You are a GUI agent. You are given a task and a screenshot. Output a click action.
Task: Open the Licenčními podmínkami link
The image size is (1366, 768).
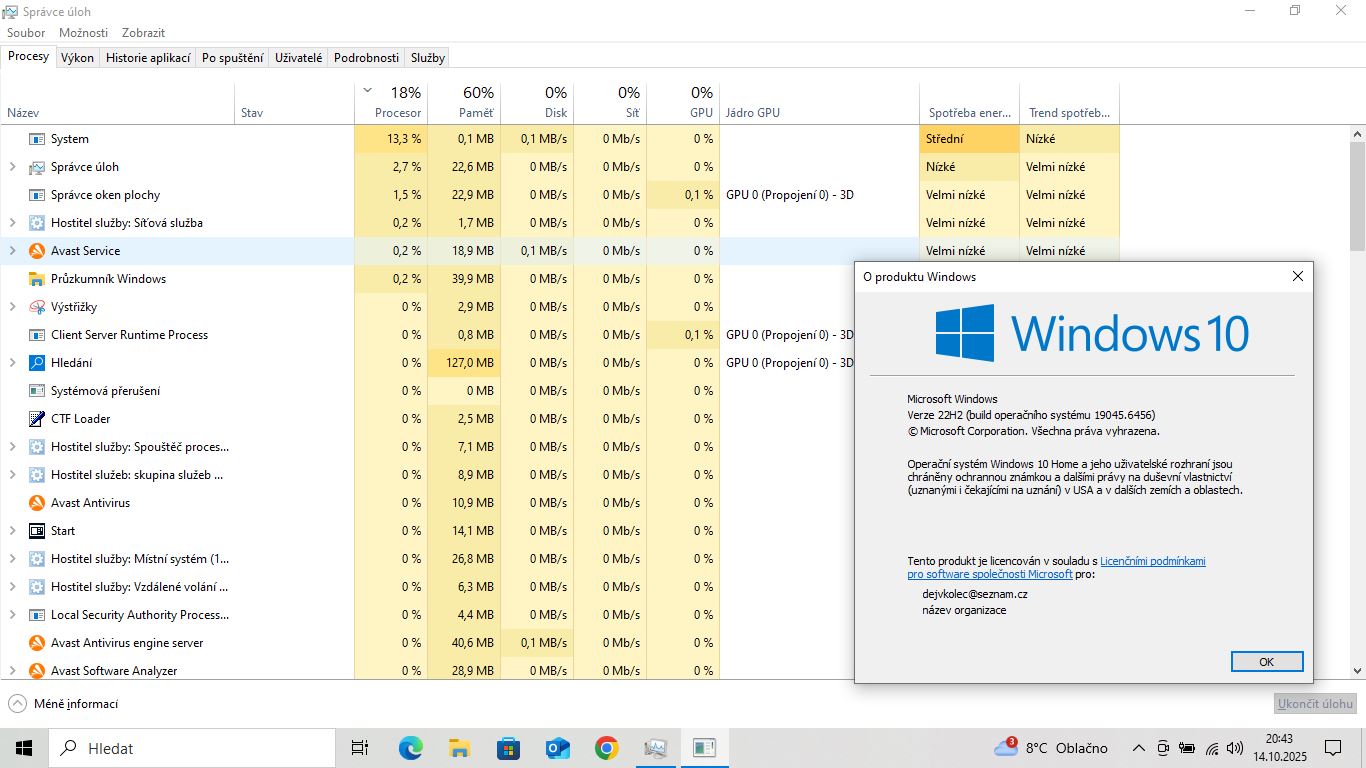point(1153,561)
